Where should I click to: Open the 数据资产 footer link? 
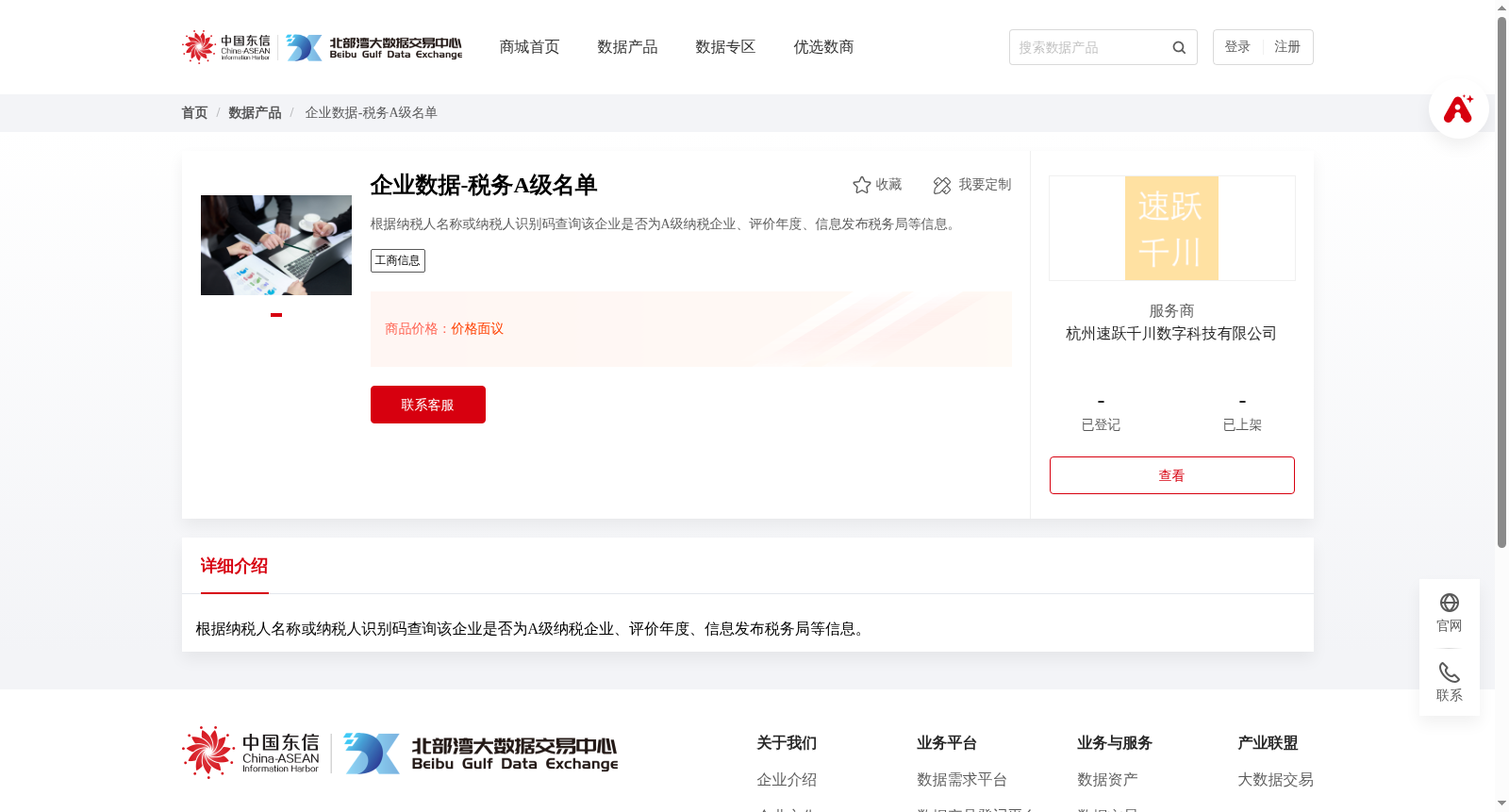pyautogui.click(x=1107, y=780)
